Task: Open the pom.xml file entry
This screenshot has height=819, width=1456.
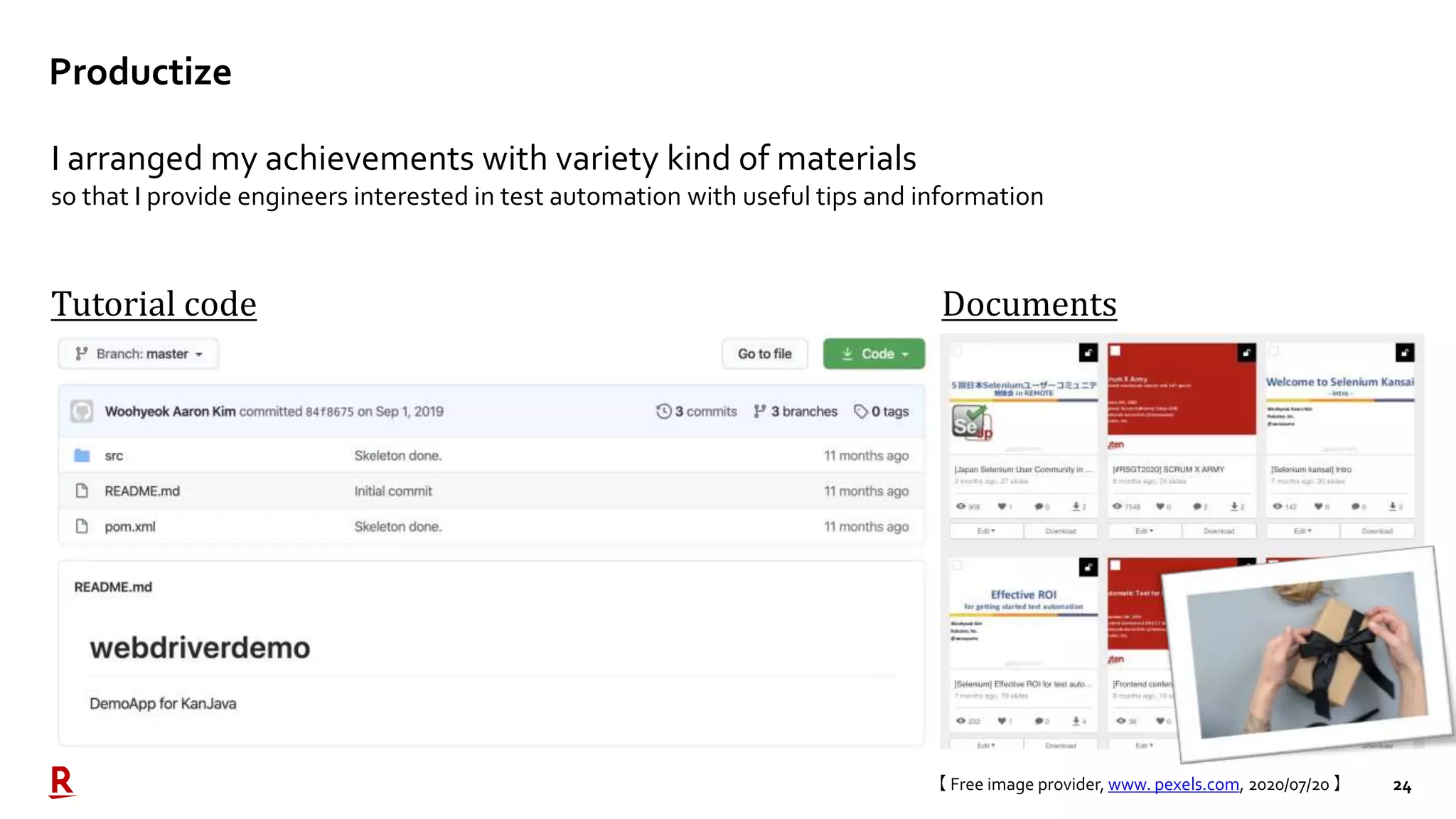Action: (129, 527)
